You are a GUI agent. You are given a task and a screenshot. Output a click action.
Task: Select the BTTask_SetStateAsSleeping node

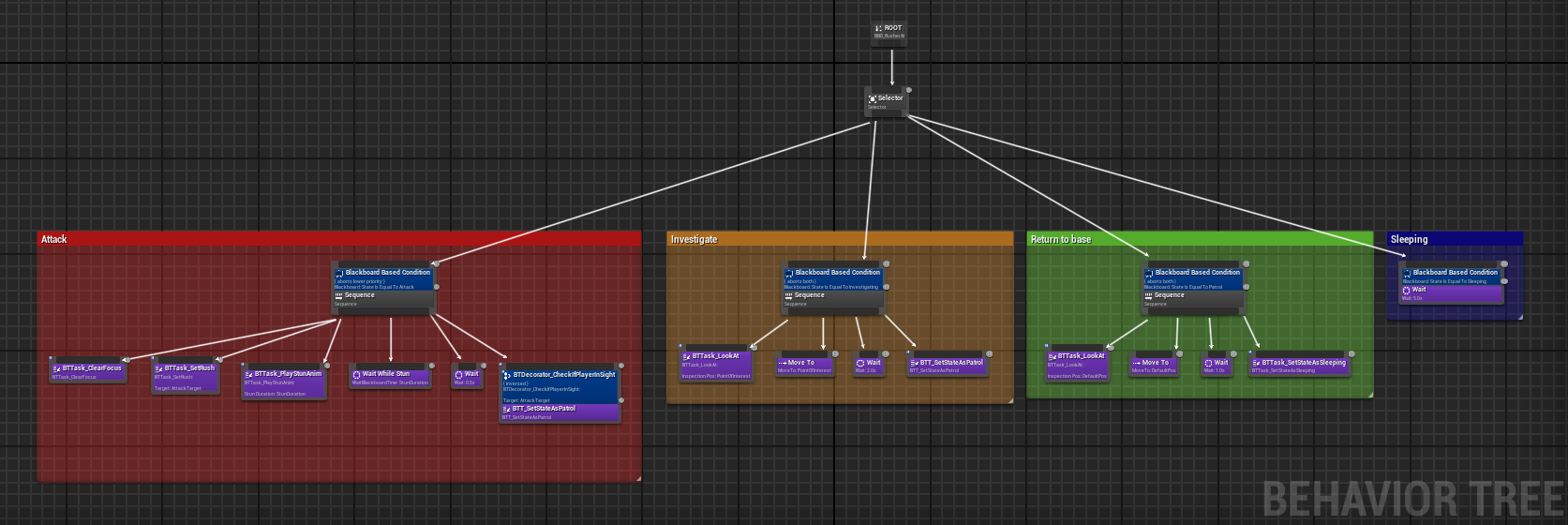[1300, 366]
